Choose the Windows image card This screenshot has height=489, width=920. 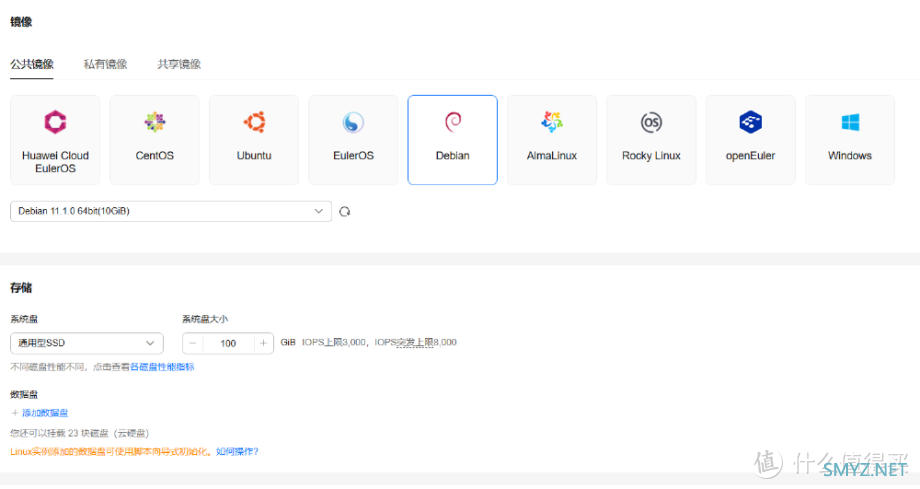[x=850, y=140]
